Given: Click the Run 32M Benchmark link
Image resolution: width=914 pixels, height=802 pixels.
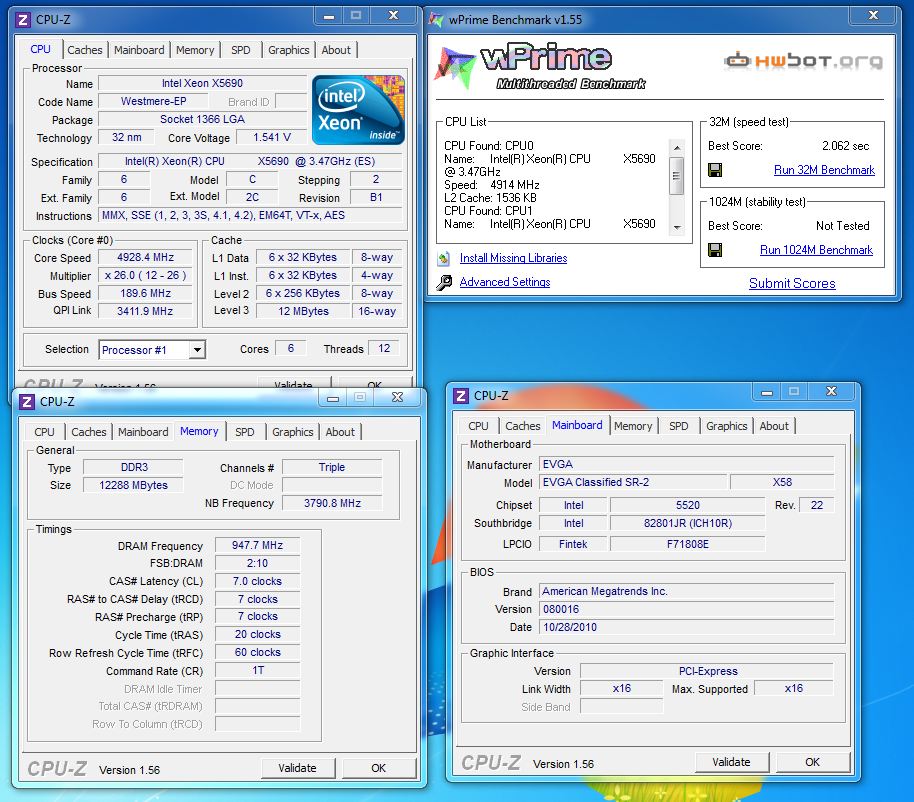Looking at the screenshot, I should pos(824,170).
